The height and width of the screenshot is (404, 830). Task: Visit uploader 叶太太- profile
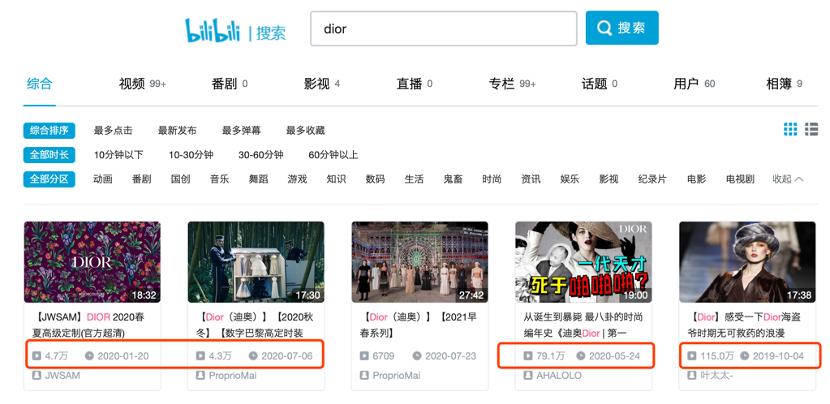(x=716, y=375)
